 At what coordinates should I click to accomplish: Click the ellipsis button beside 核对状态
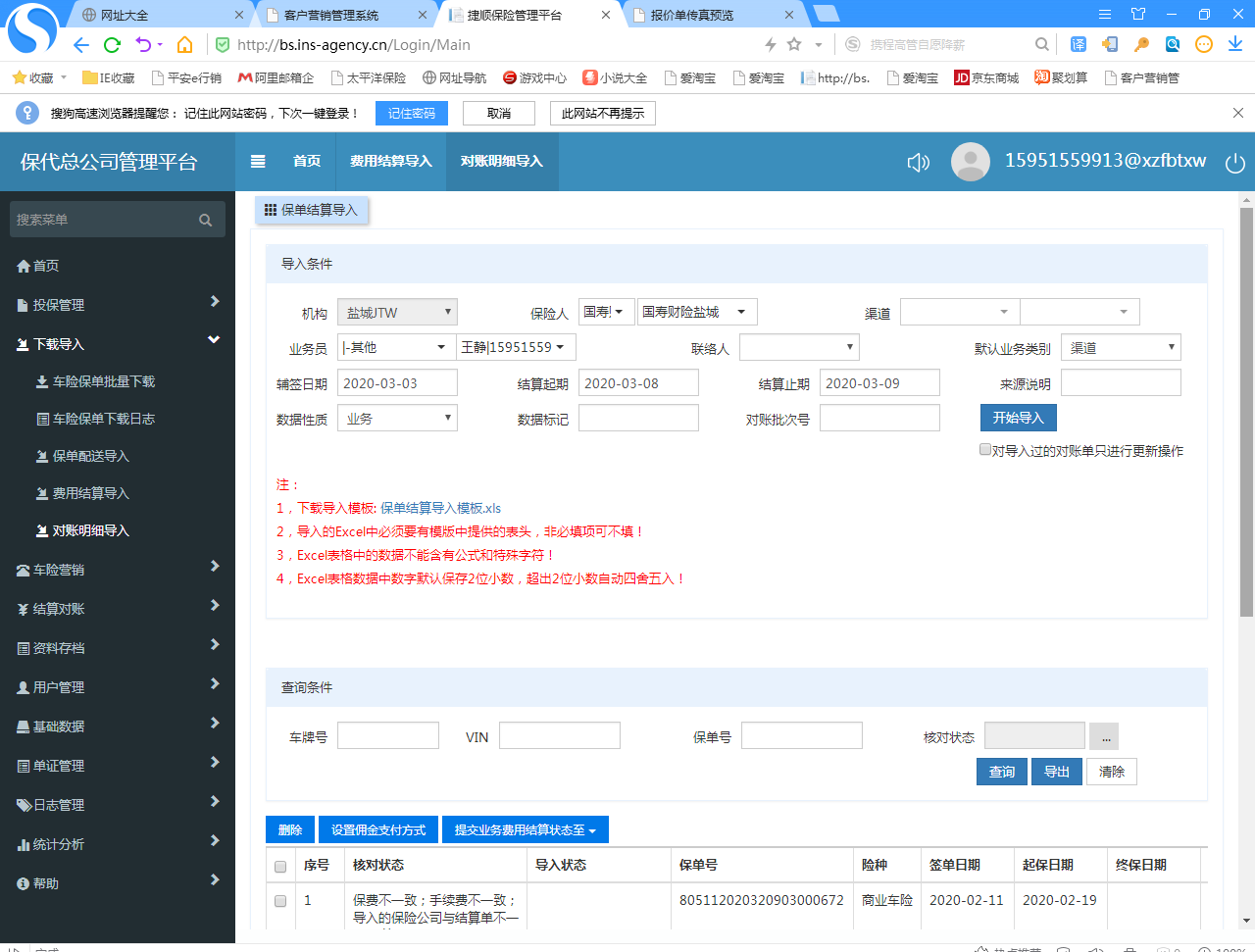tap(1105, 736)
